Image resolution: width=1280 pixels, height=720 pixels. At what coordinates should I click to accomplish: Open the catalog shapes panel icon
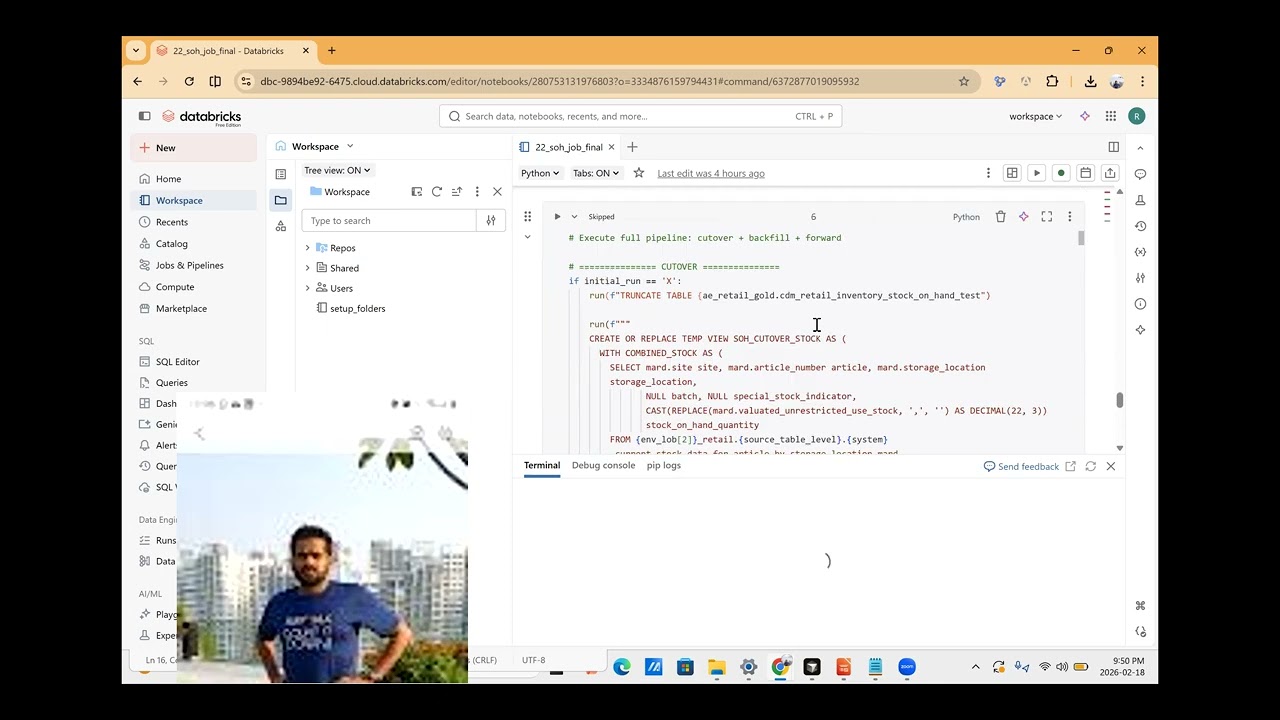[x=281, y=226]
